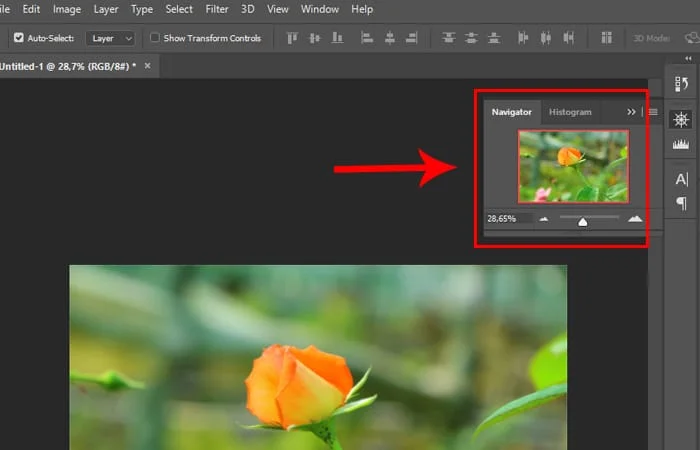Open the Filter menu
Image resolution: width=700 pixels, height=450 pixels.
tap(217, 9)
